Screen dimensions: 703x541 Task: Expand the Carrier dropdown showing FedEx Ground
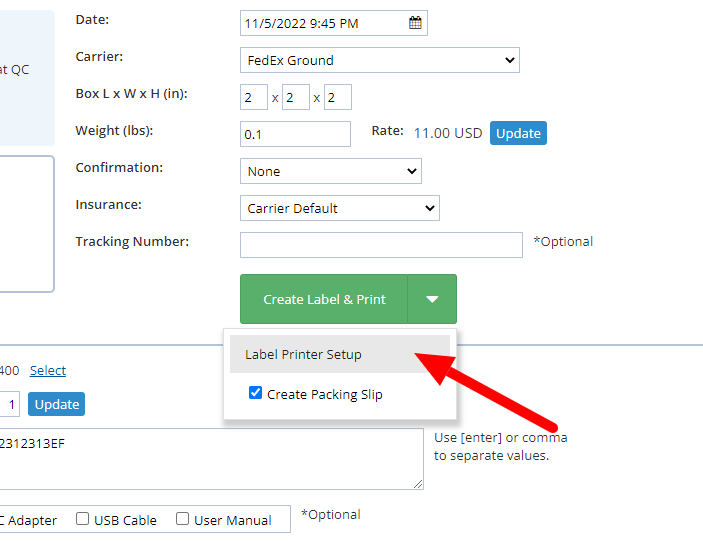[x=379, y=60]
